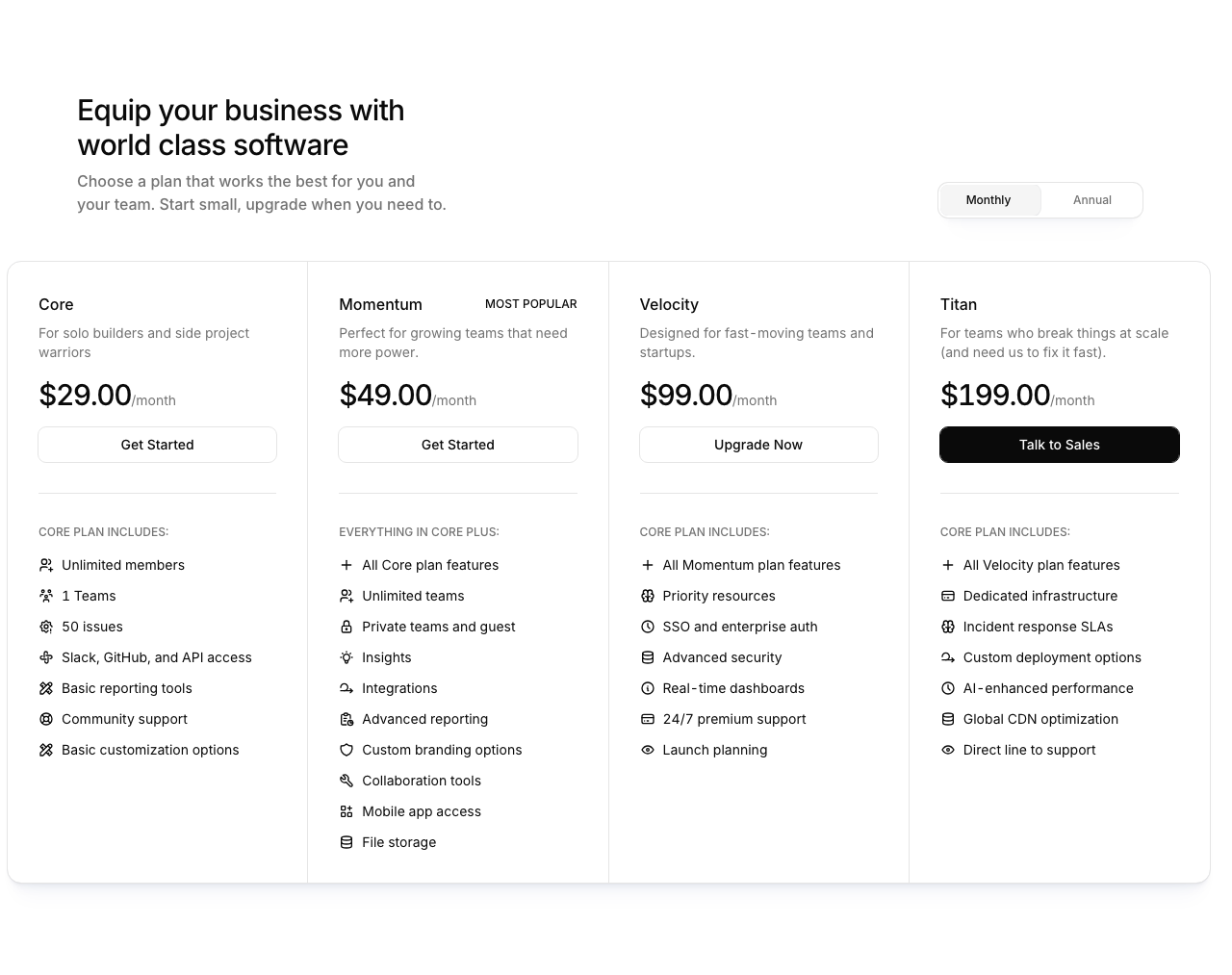Select the eye icon next to Launch planning
The width and height of the screenshot is (1232, 975).
[x=647, y=750]
